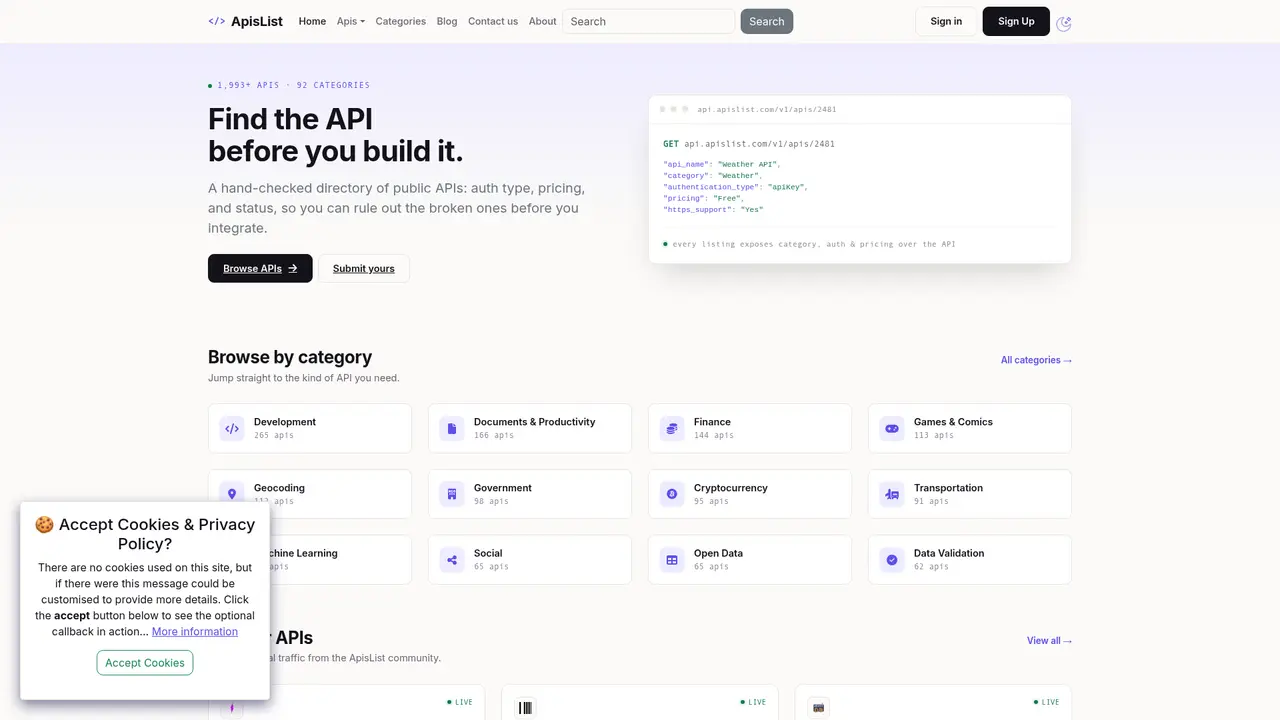Click the LIVE badge on the barcode API card
Screen dimensions: 1280x720
[x=753, y=702]
